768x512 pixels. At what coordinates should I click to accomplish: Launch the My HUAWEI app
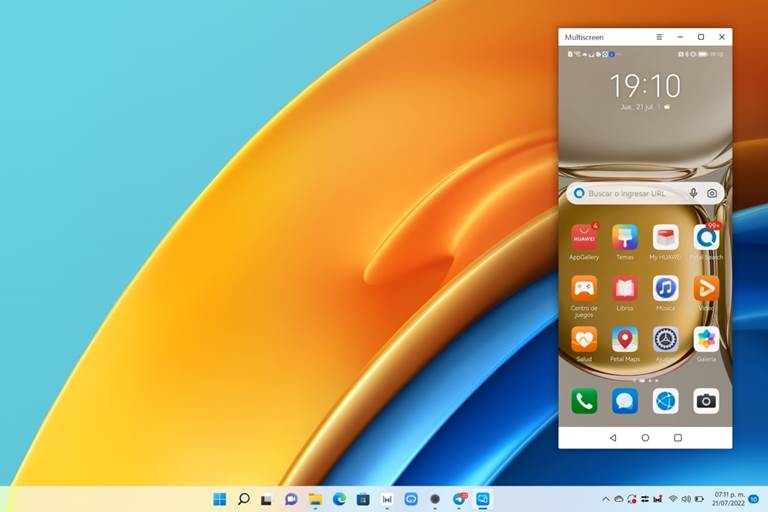[665, 238]
